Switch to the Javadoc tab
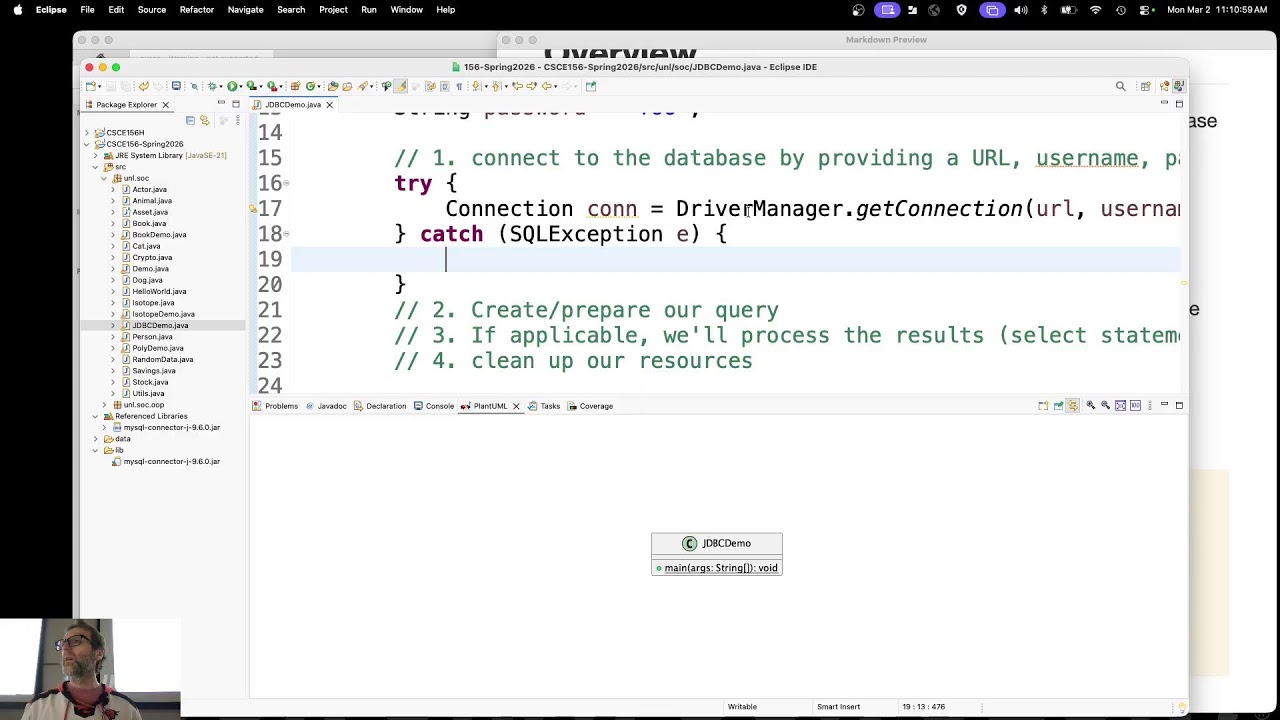 (x=327, y=406)
